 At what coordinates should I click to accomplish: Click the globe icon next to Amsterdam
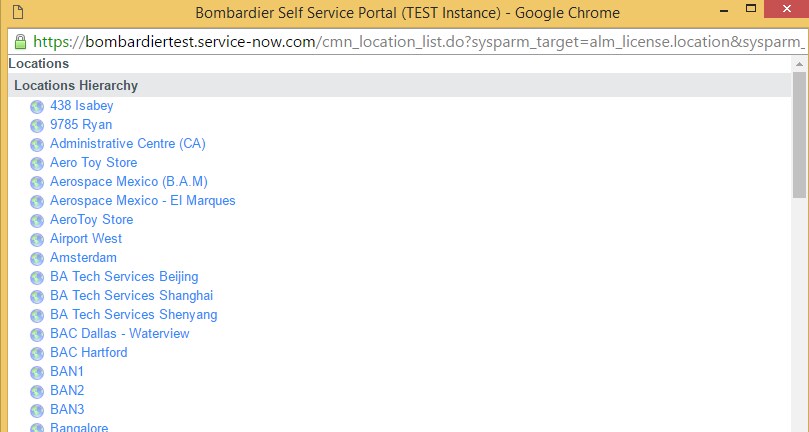[37, 259]
